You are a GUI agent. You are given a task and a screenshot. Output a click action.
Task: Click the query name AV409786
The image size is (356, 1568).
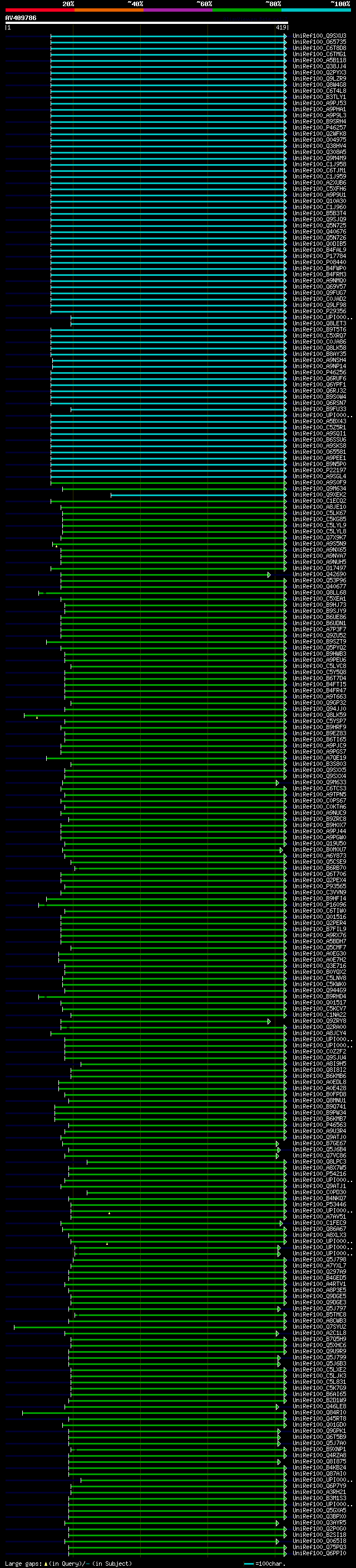(x=21, y=18)
